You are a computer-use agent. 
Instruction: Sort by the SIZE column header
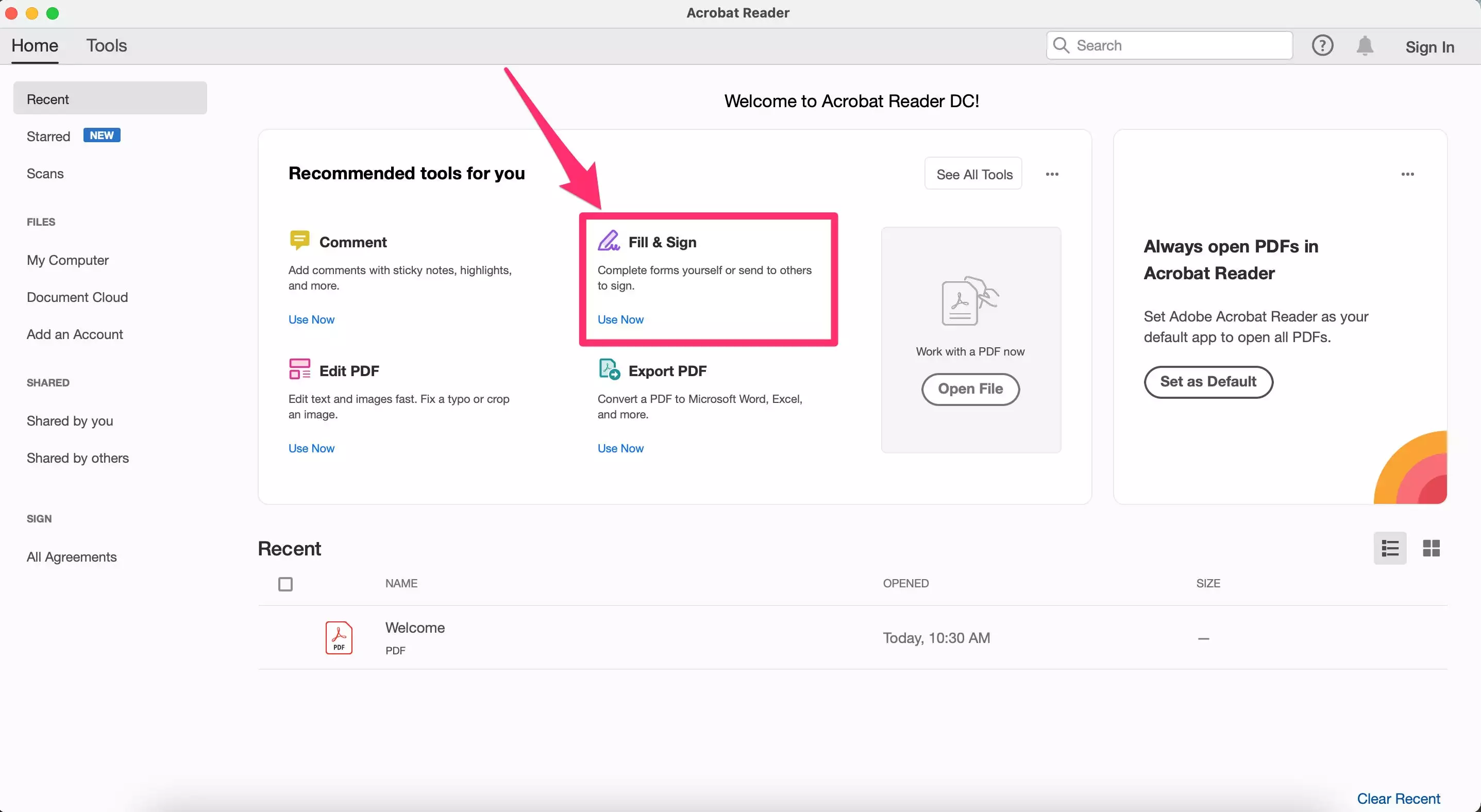pyautogui.click(x=1208, y=583)
